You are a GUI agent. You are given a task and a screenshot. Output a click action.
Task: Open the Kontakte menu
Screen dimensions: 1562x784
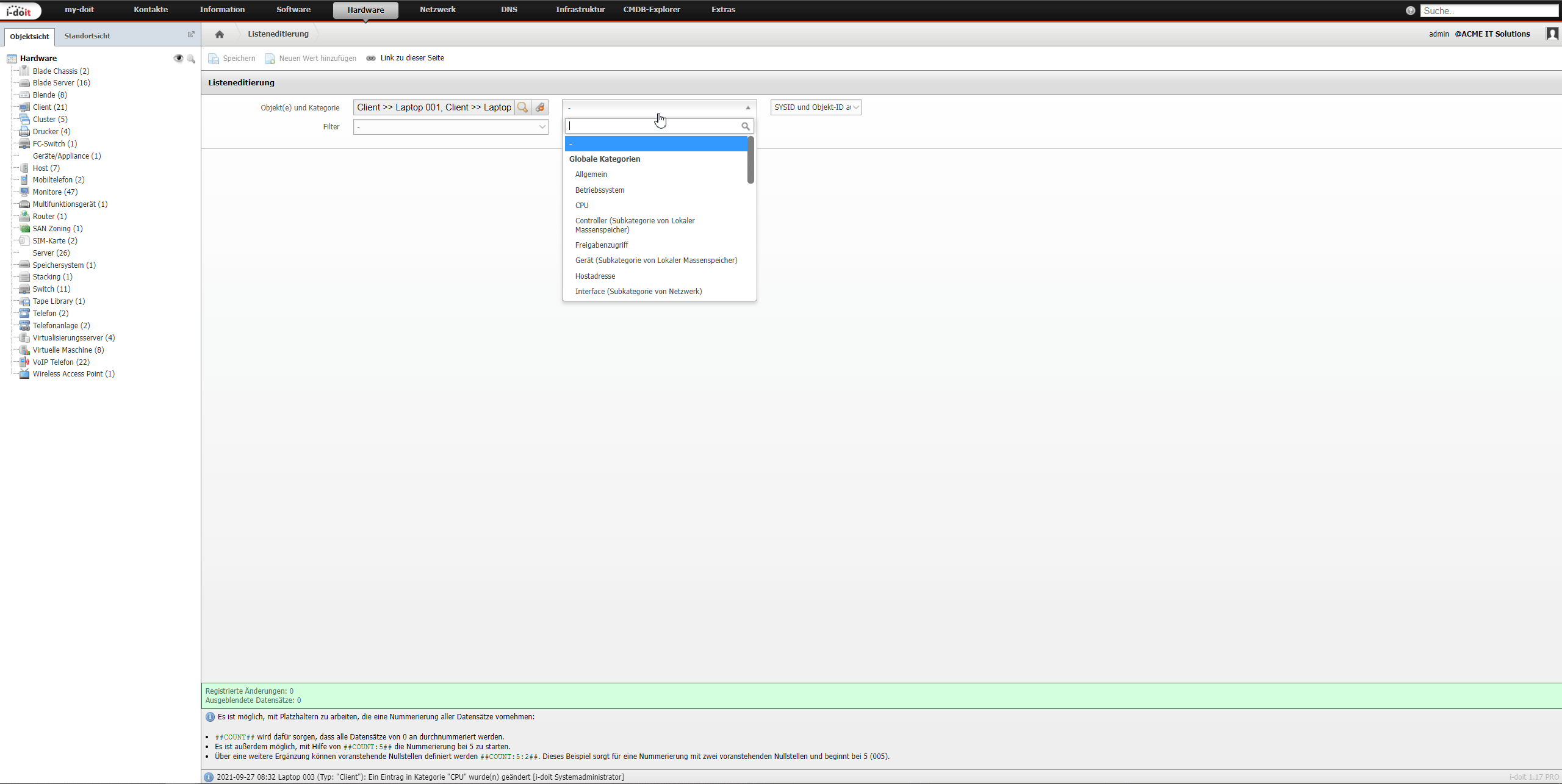(x=151, y=10)
